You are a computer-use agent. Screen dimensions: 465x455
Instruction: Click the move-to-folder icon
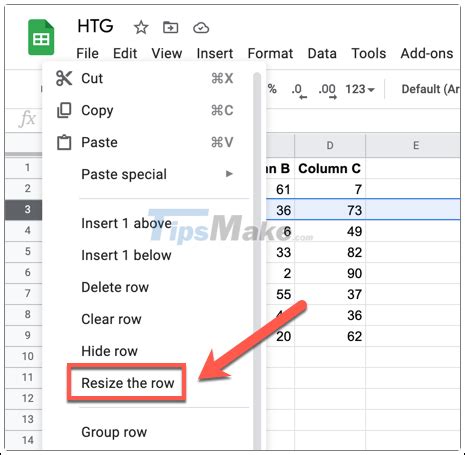170,27
